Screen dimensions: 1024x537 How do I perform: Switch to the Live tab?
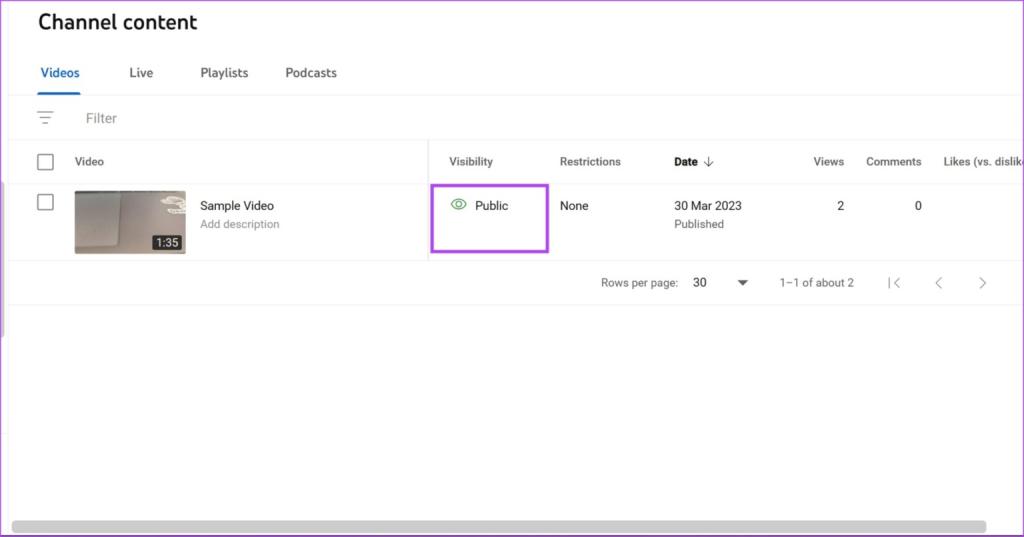coord(141,73)
